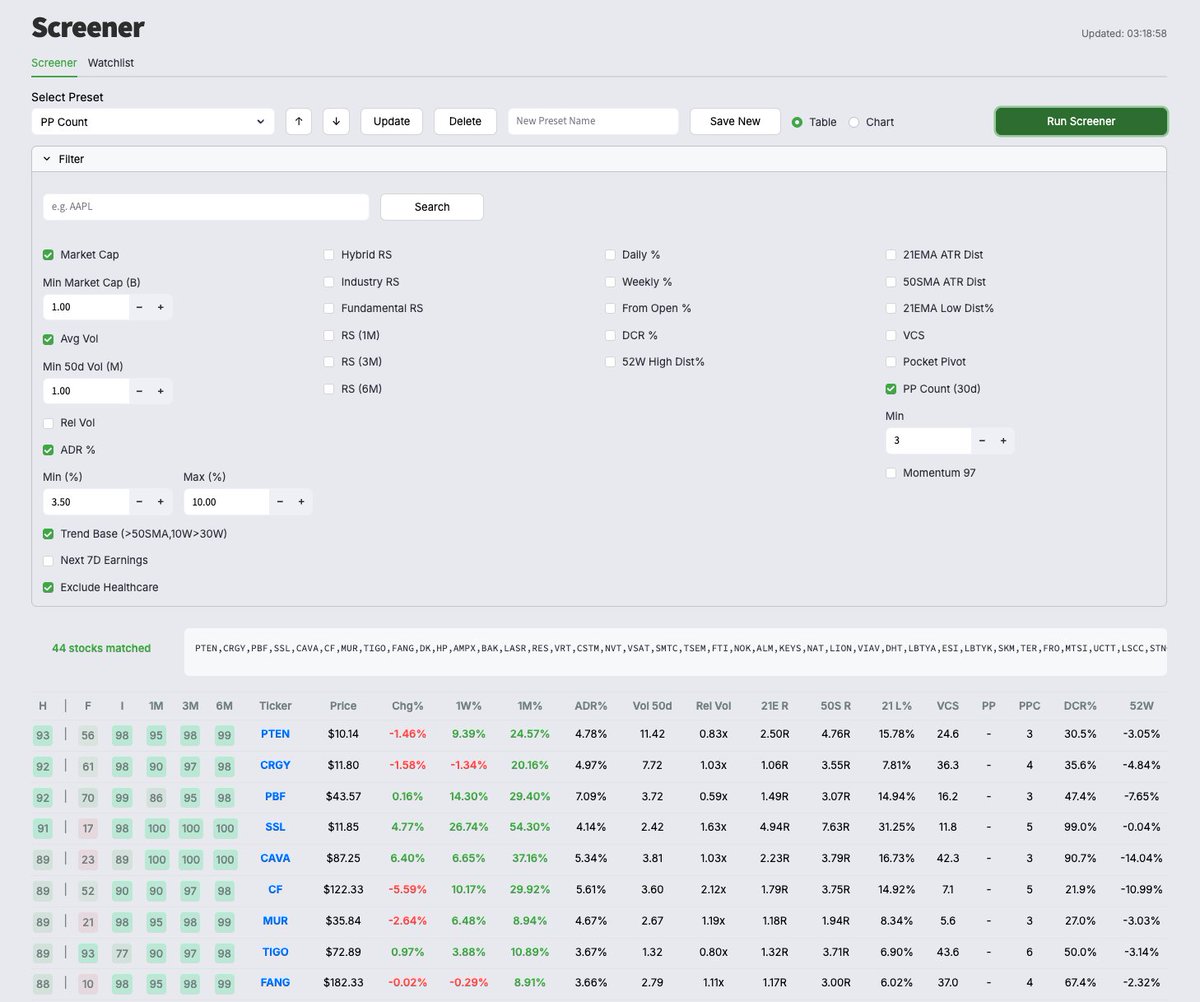
Task: Switch to the Watchlist tab
Action: 110,62
